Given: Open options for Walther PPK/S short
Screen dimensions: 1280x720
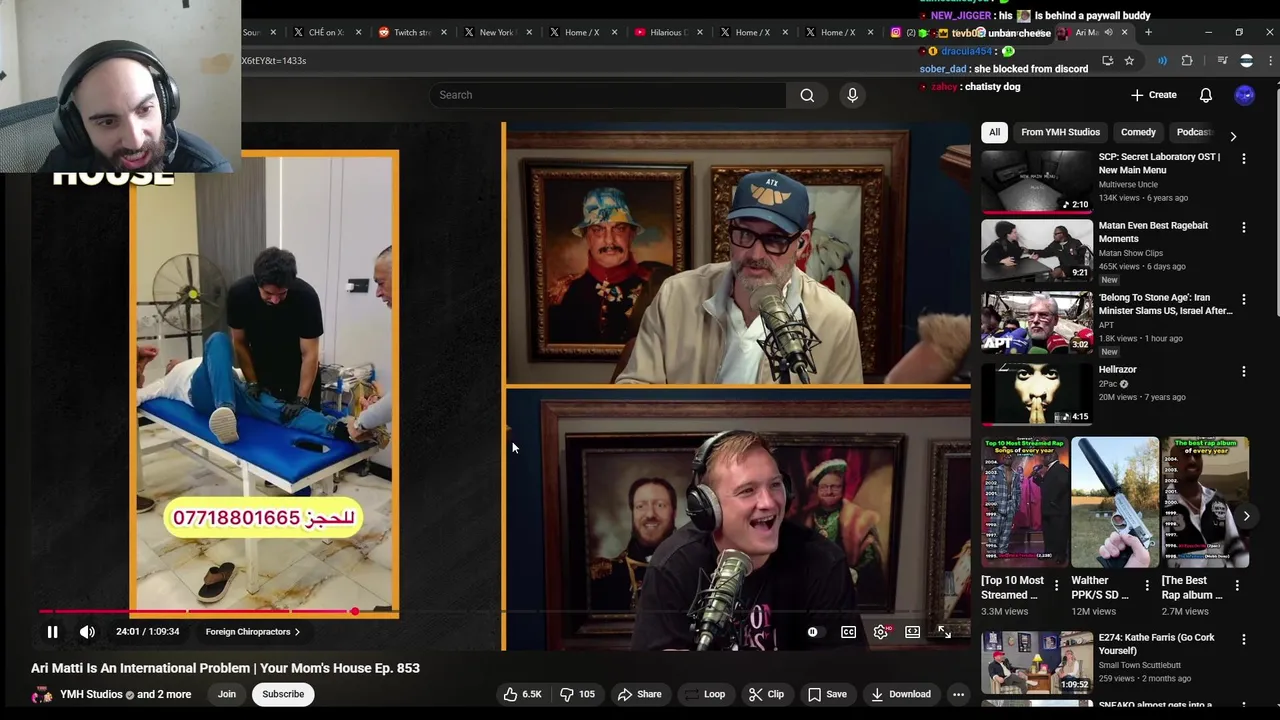Looking at the screenshot, I should [1147, 586].
